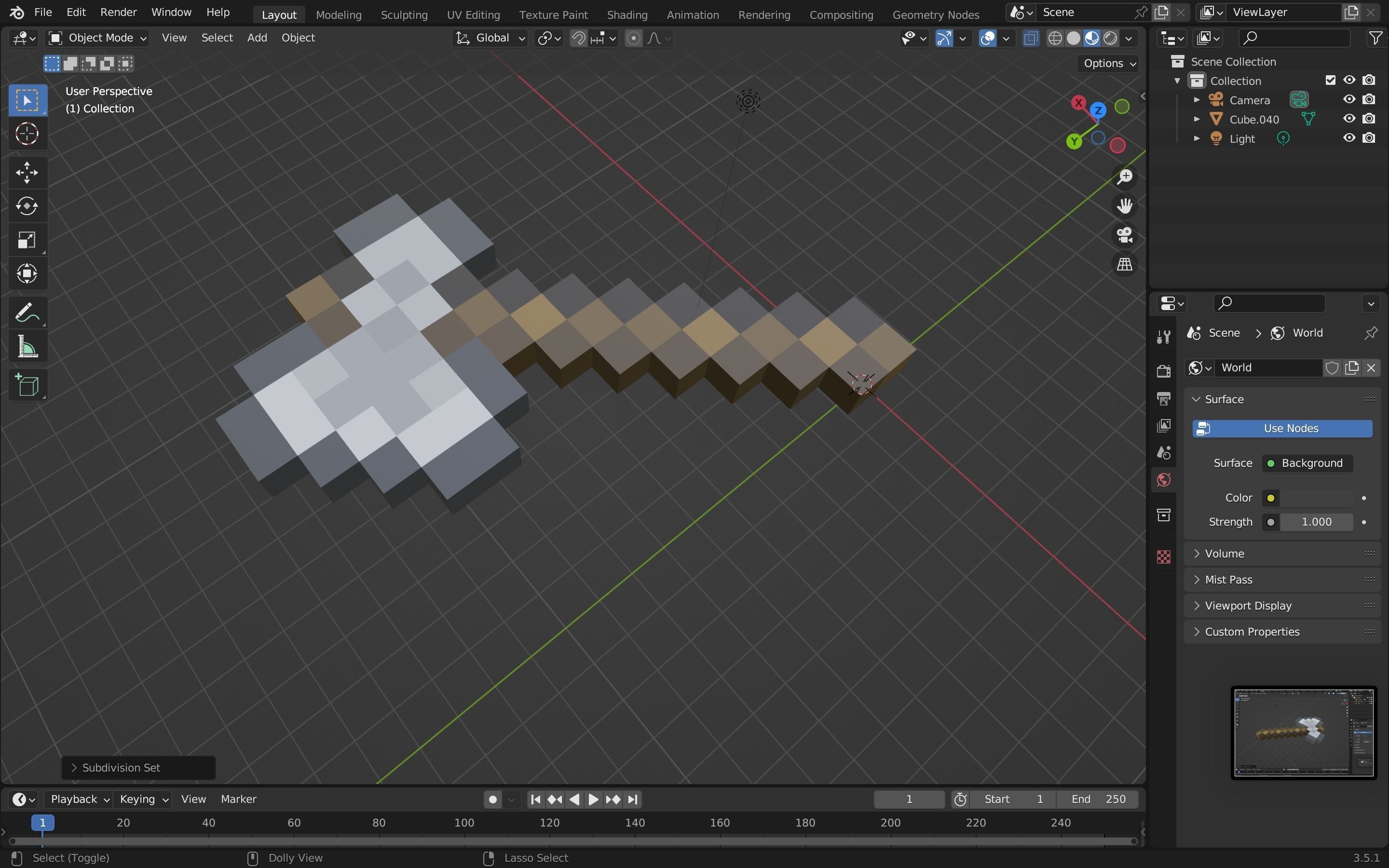Open the Render menu
Screen dimensions: 1389x868
[118, 12]
